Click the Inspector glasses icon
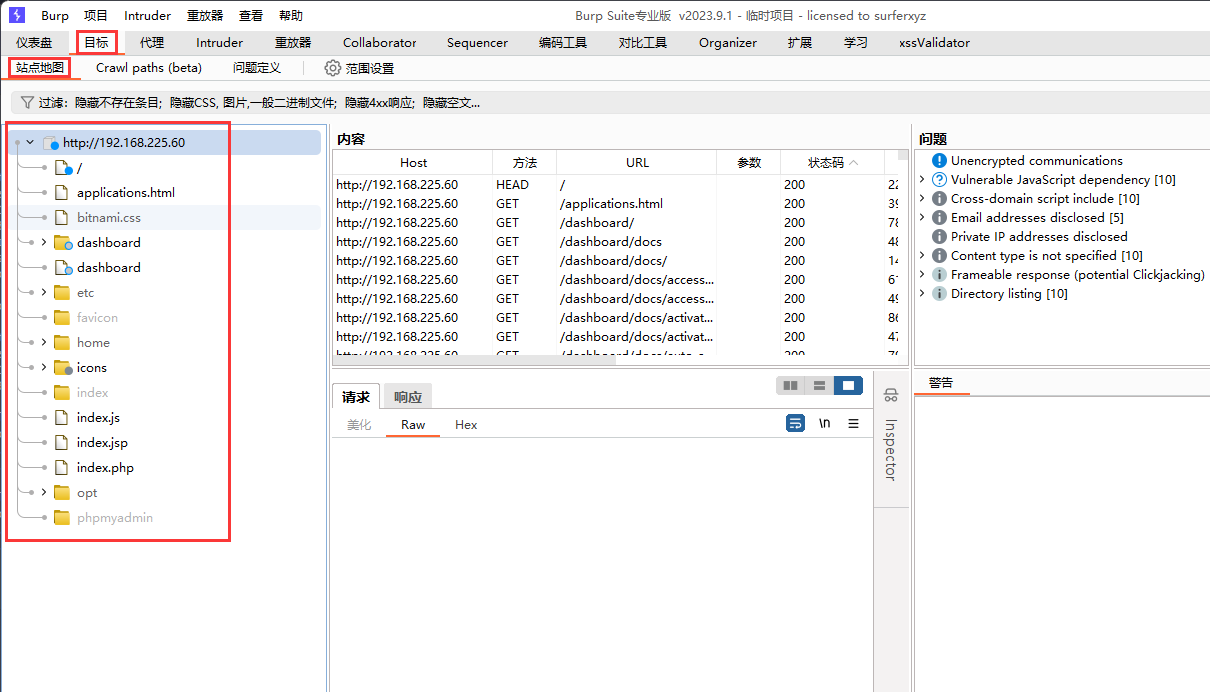This screenshot has width=1210, height=692. pyautogui.click(x=891, y=396)
